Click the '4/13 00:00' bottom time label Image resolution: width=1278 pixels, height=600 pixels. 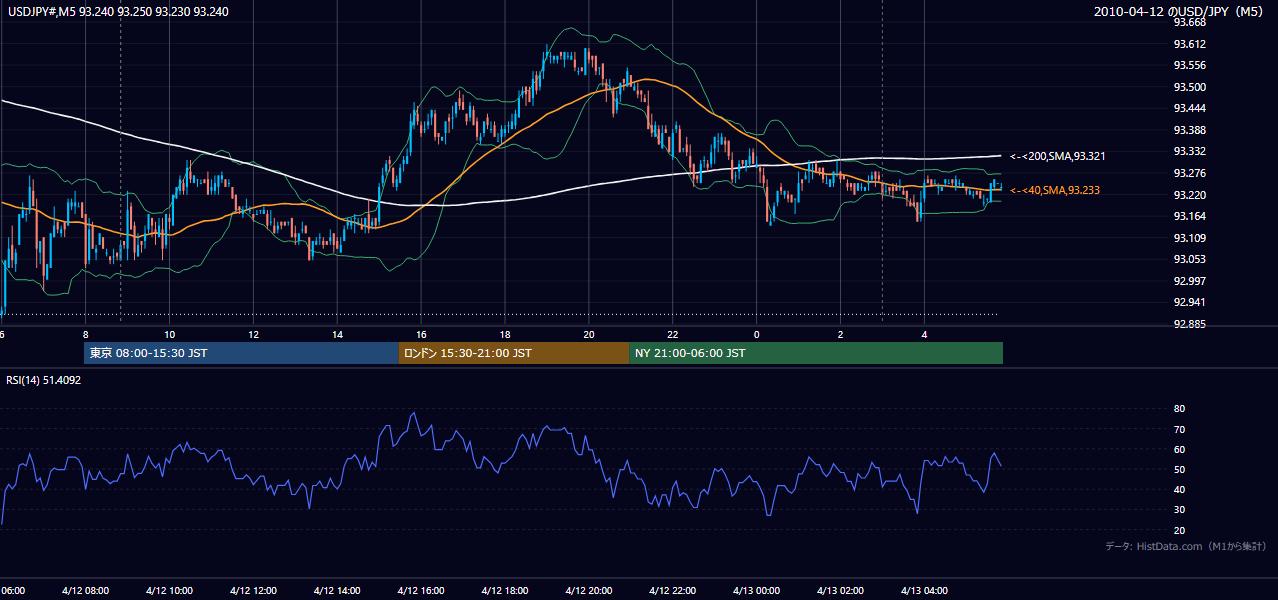pos(757,591)
